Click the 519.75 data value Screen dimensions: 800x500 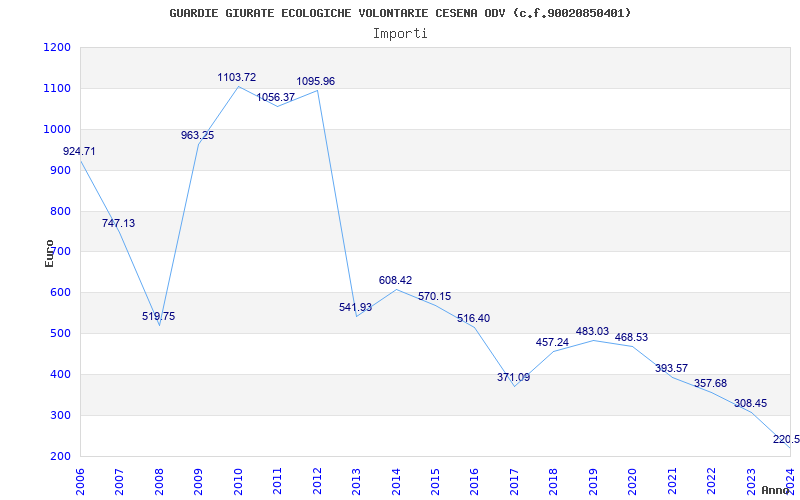point(158,316)
